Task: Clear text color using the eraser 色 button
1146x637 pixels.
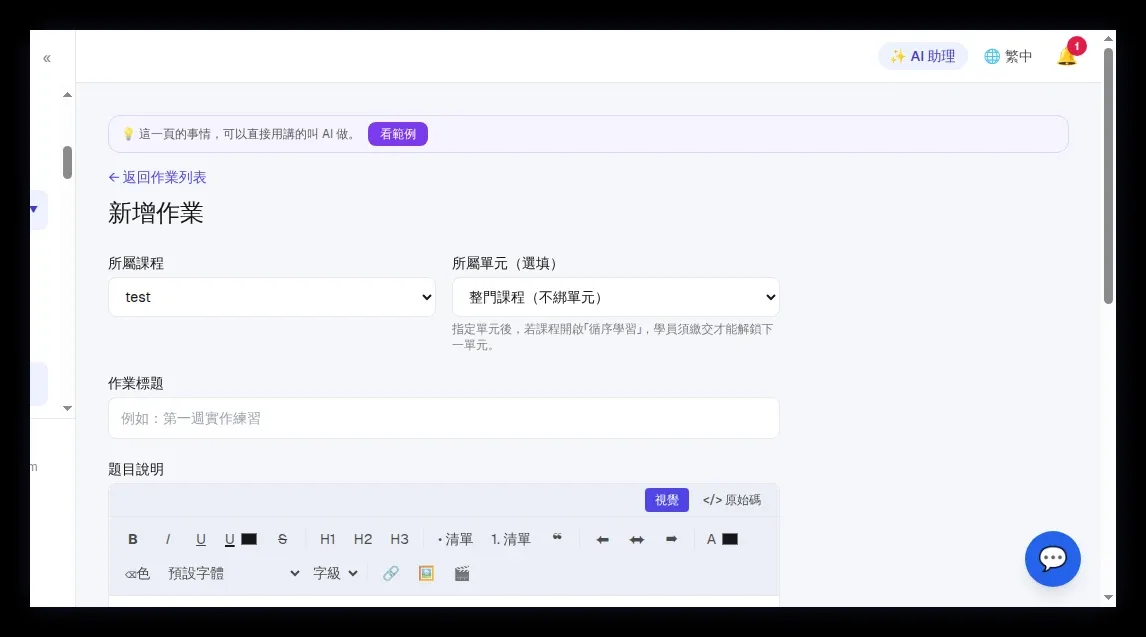Action: 137,573
